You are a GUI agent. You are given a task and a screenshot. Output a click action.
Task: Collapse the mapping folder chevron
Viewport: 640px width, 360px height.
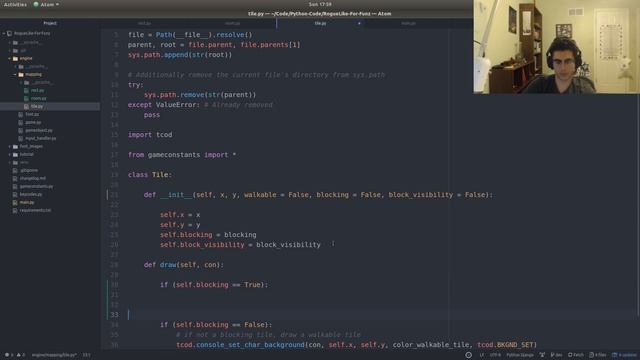pos(16,74)
